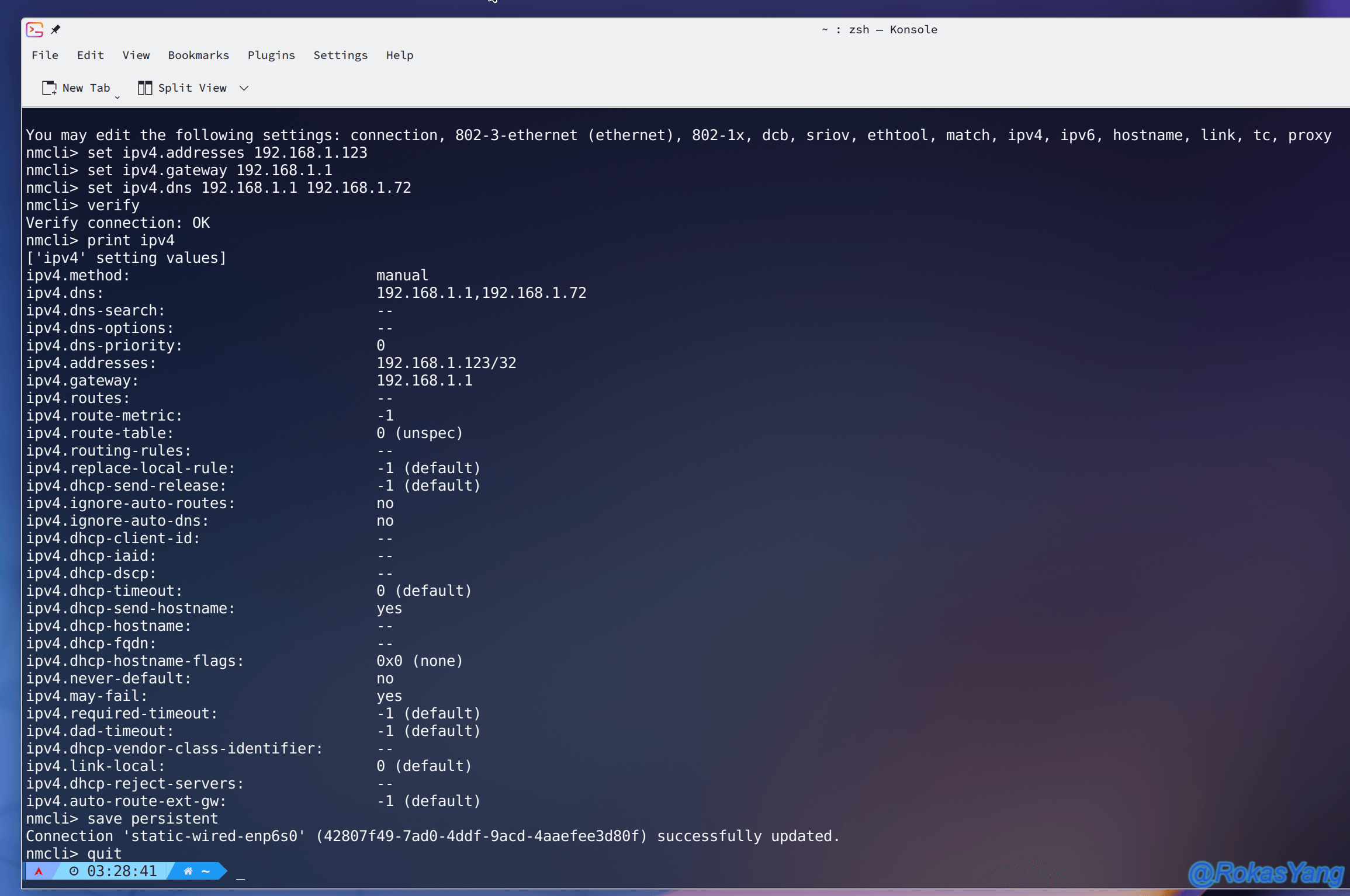Click the '0x0 (none)' value
Image resolution: width=1350 pixels, height=896 pixels.
point(420,661)
